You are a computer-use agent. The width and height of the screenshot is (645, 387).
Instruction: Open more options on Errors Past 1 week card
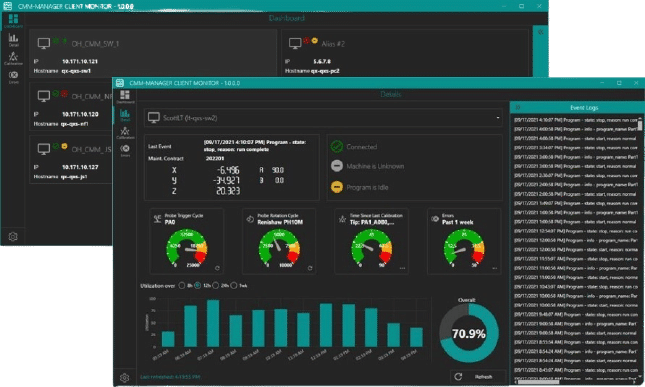coord(494,268)
